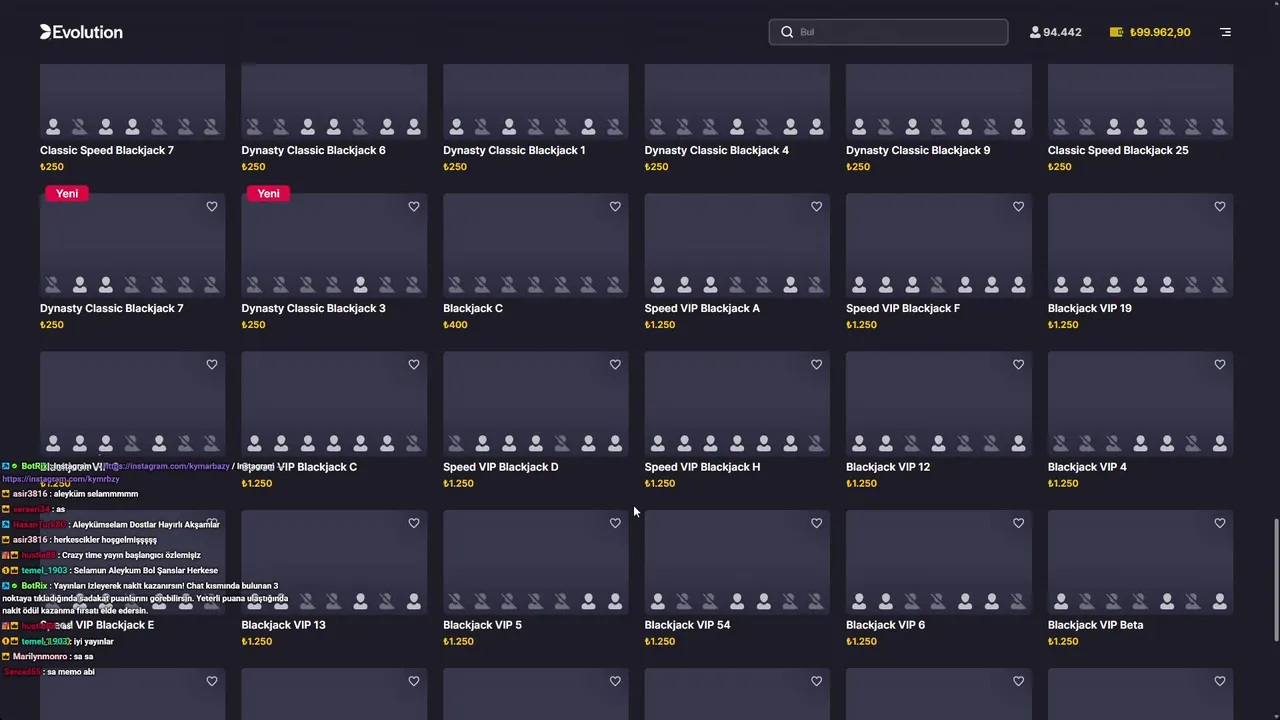Click the Blackjack VIP 13 title
1280x720 pixels.
283,625
